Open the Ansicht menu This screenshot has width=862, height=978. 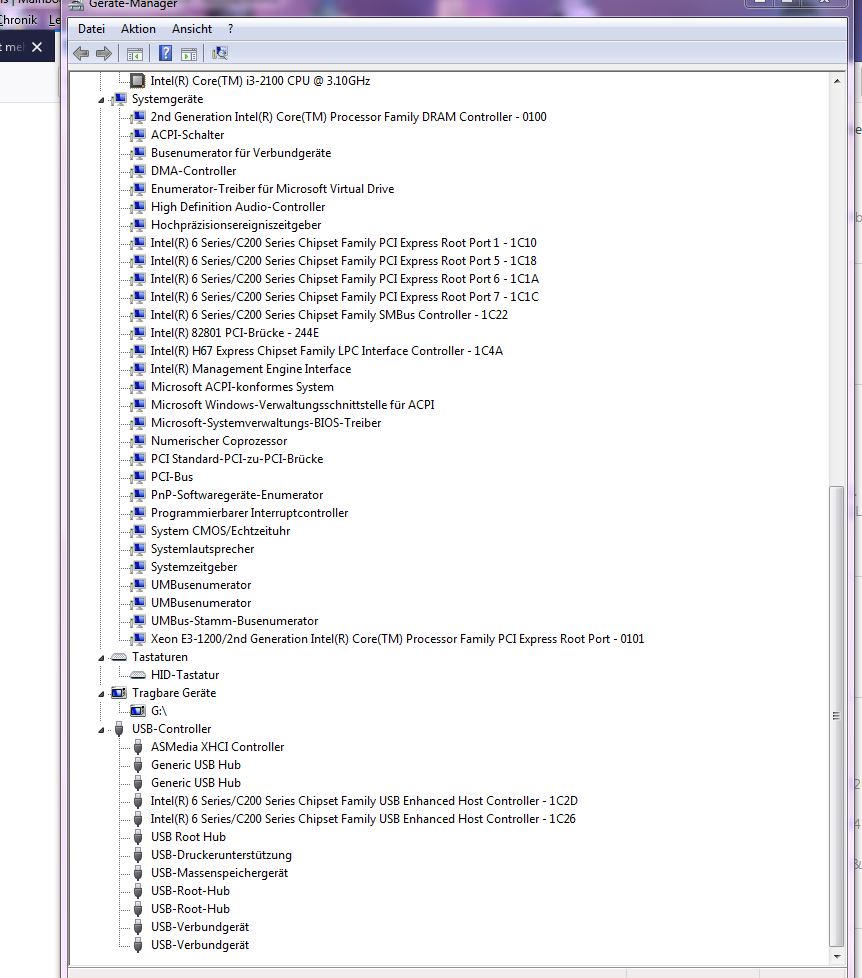[x=192, y=29]
